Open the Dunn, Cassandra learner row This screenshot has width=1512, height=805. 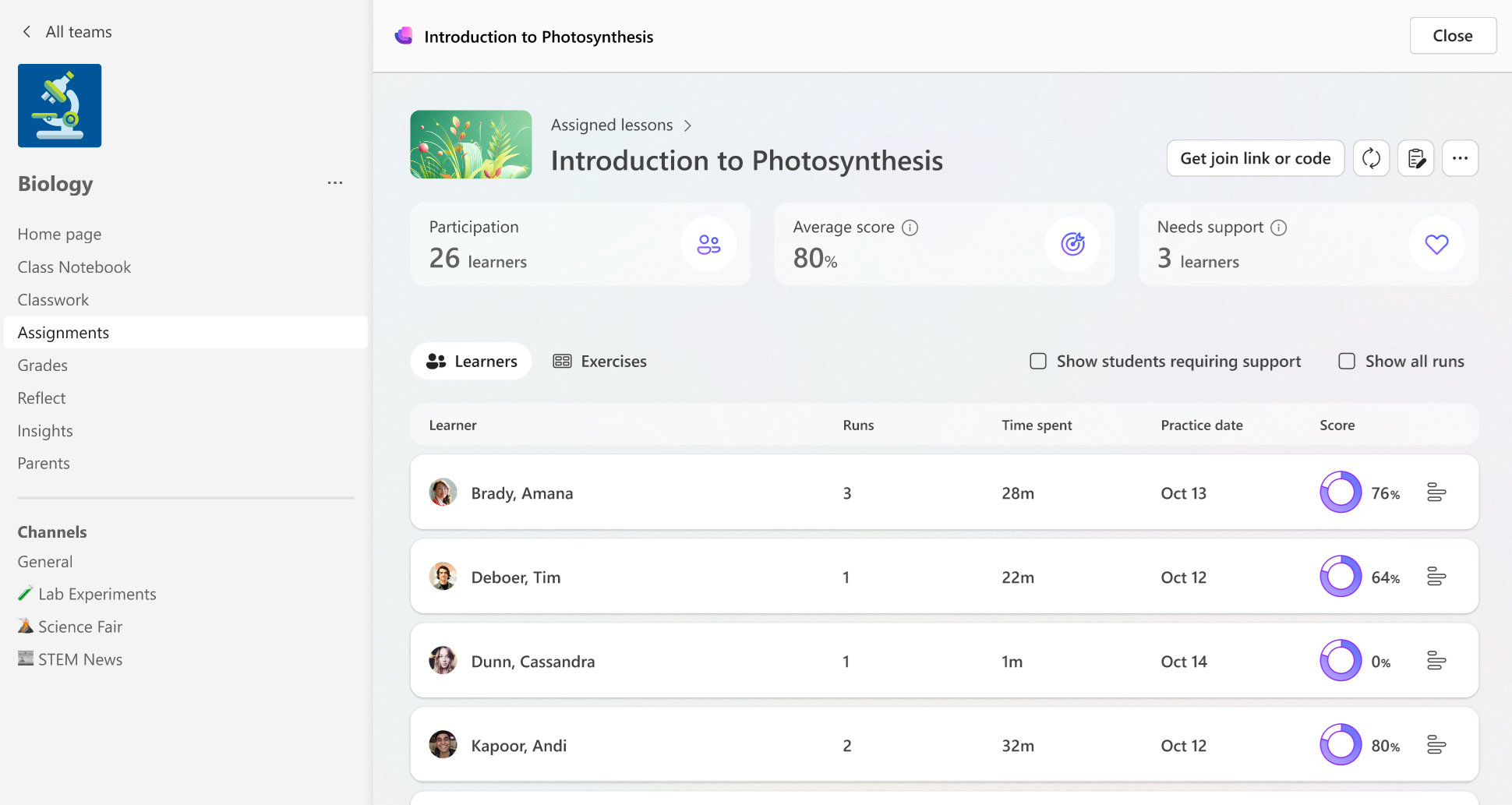pos(945,661)
